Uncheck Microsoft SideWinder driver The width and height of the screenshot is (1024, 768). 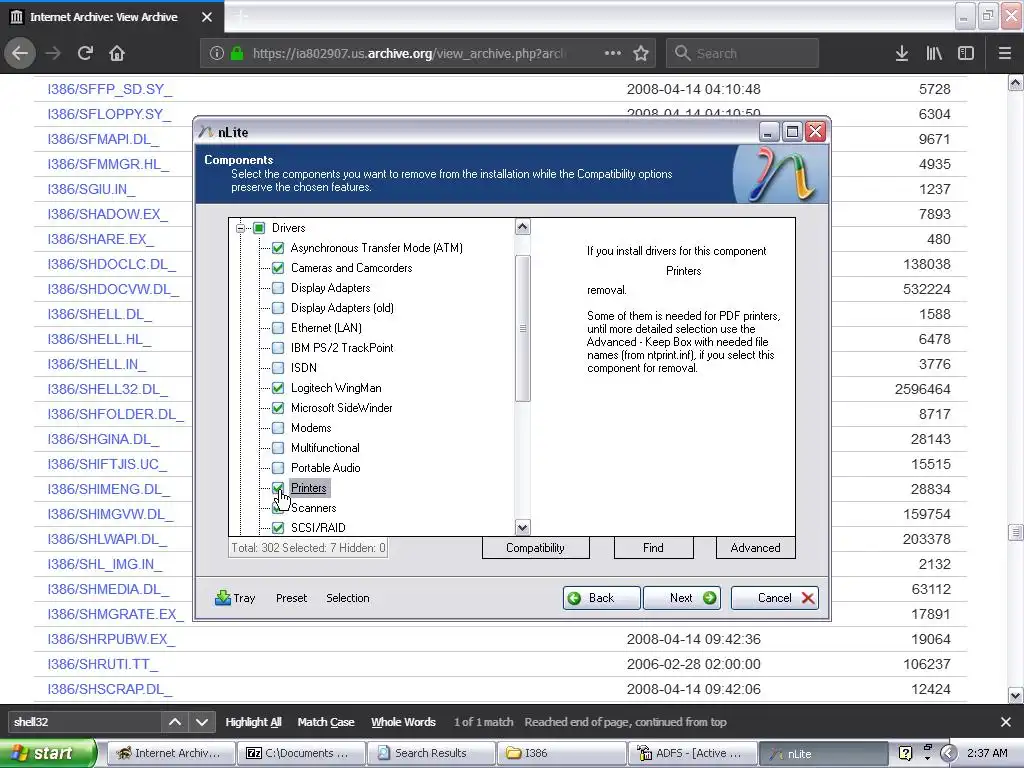(278, 408)
